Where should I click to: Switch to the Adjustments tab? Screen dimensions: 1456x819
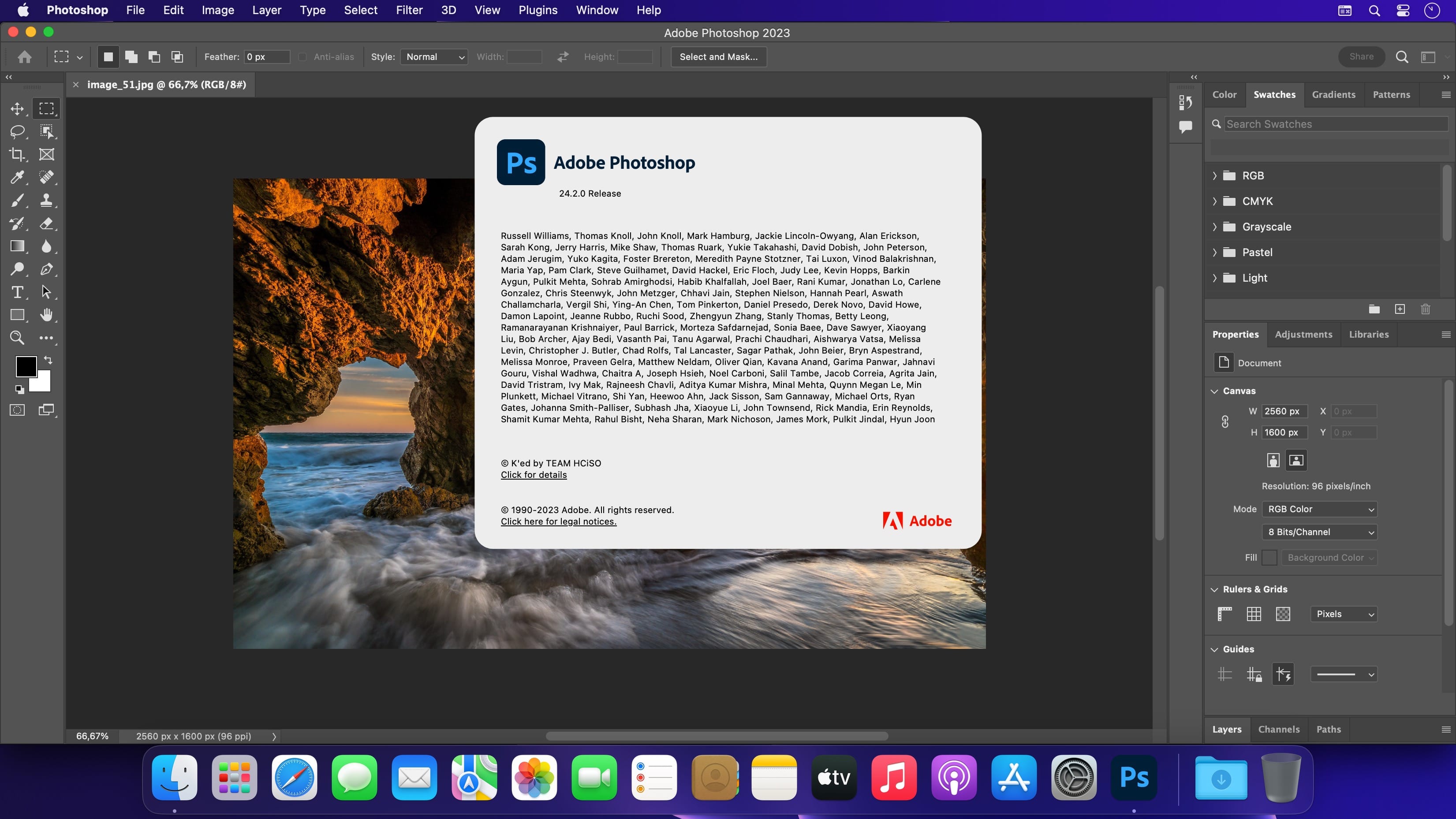click(x=1303, y=334)
